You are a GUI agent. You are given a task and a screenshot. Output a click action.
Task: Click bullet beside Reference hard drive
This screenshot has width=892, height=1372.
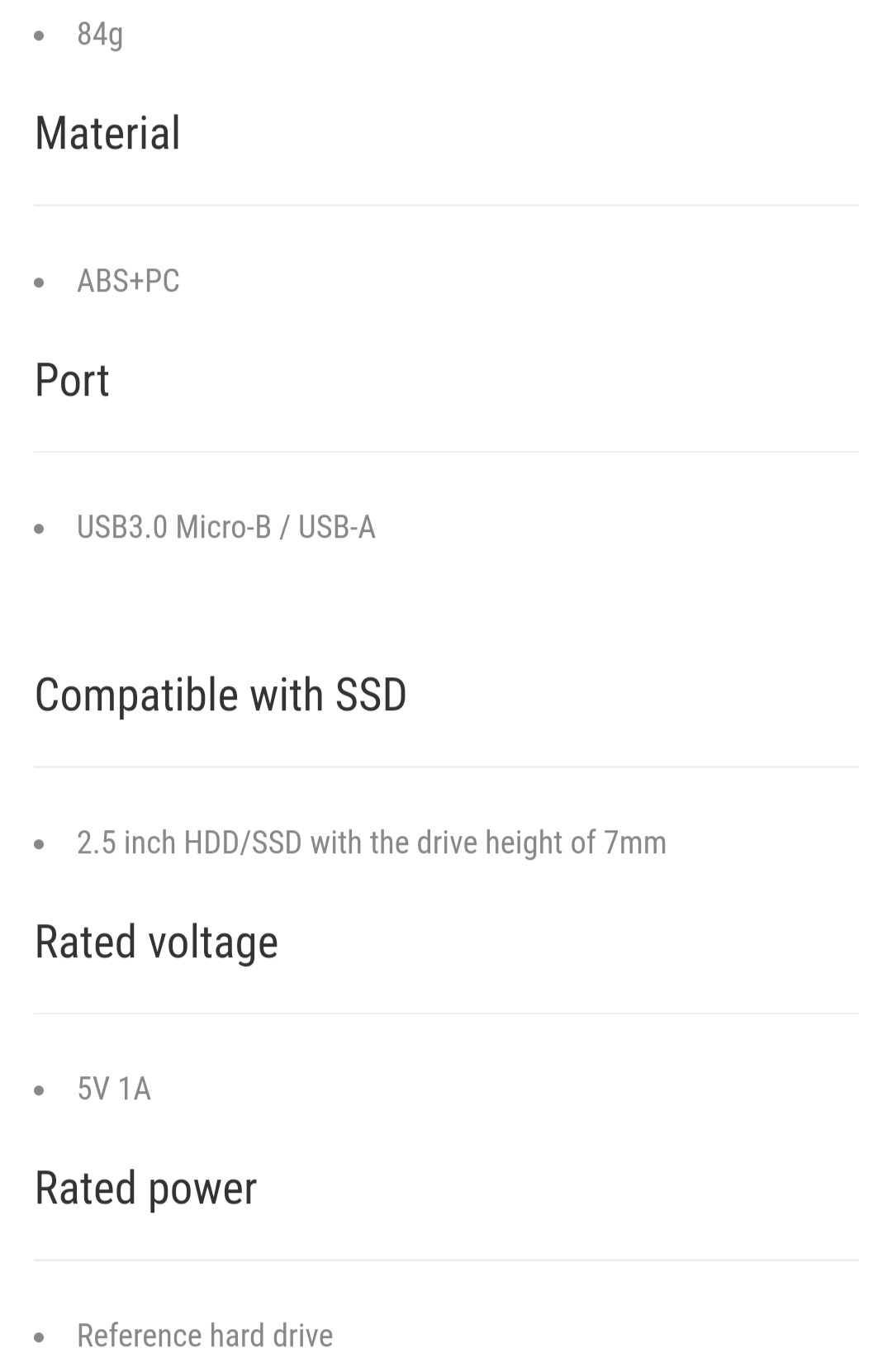coord(39,1337)
